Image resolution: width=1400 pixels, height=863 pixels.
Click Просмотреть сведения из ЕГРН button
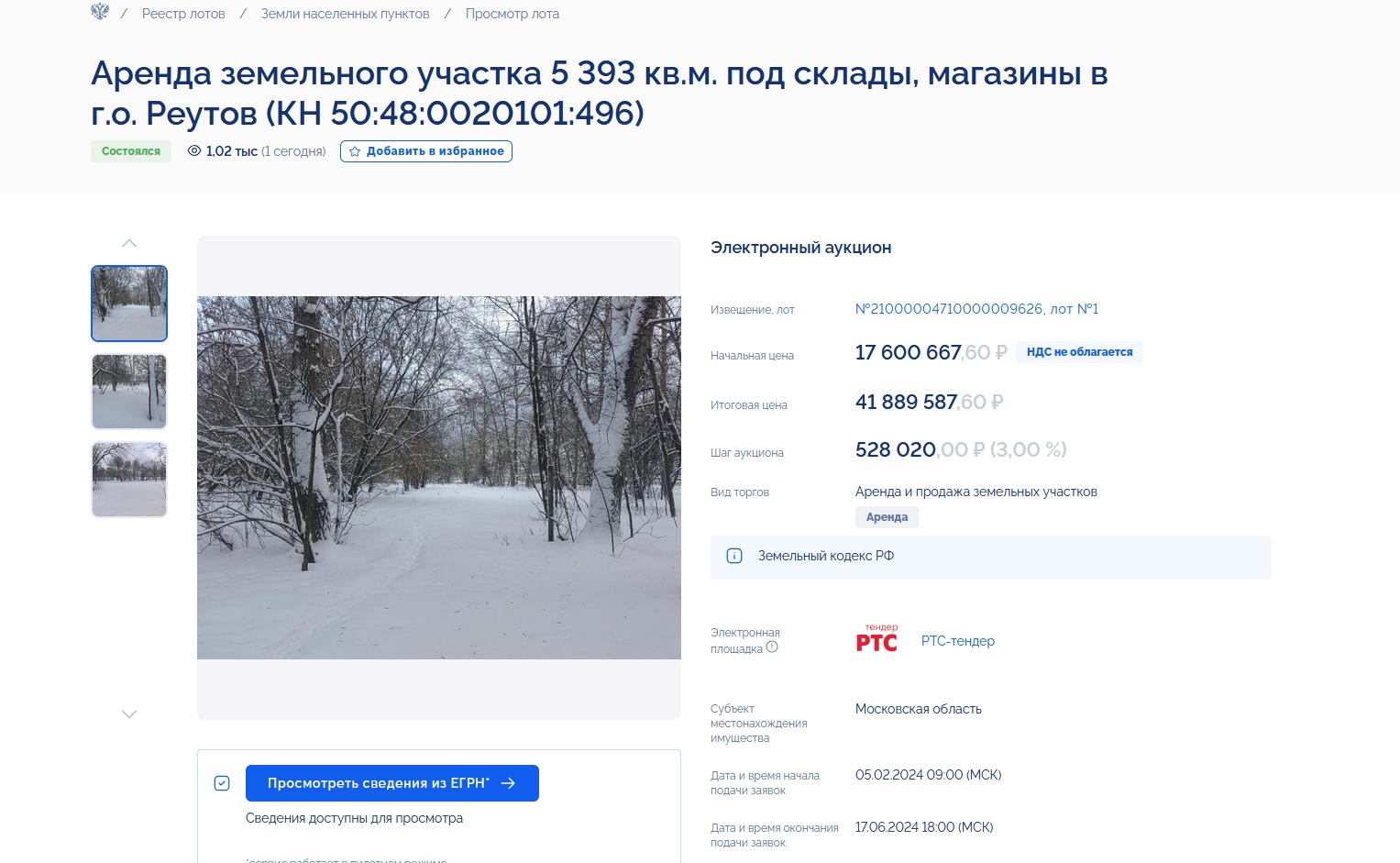pyautogui.click(x=392, y=783)
